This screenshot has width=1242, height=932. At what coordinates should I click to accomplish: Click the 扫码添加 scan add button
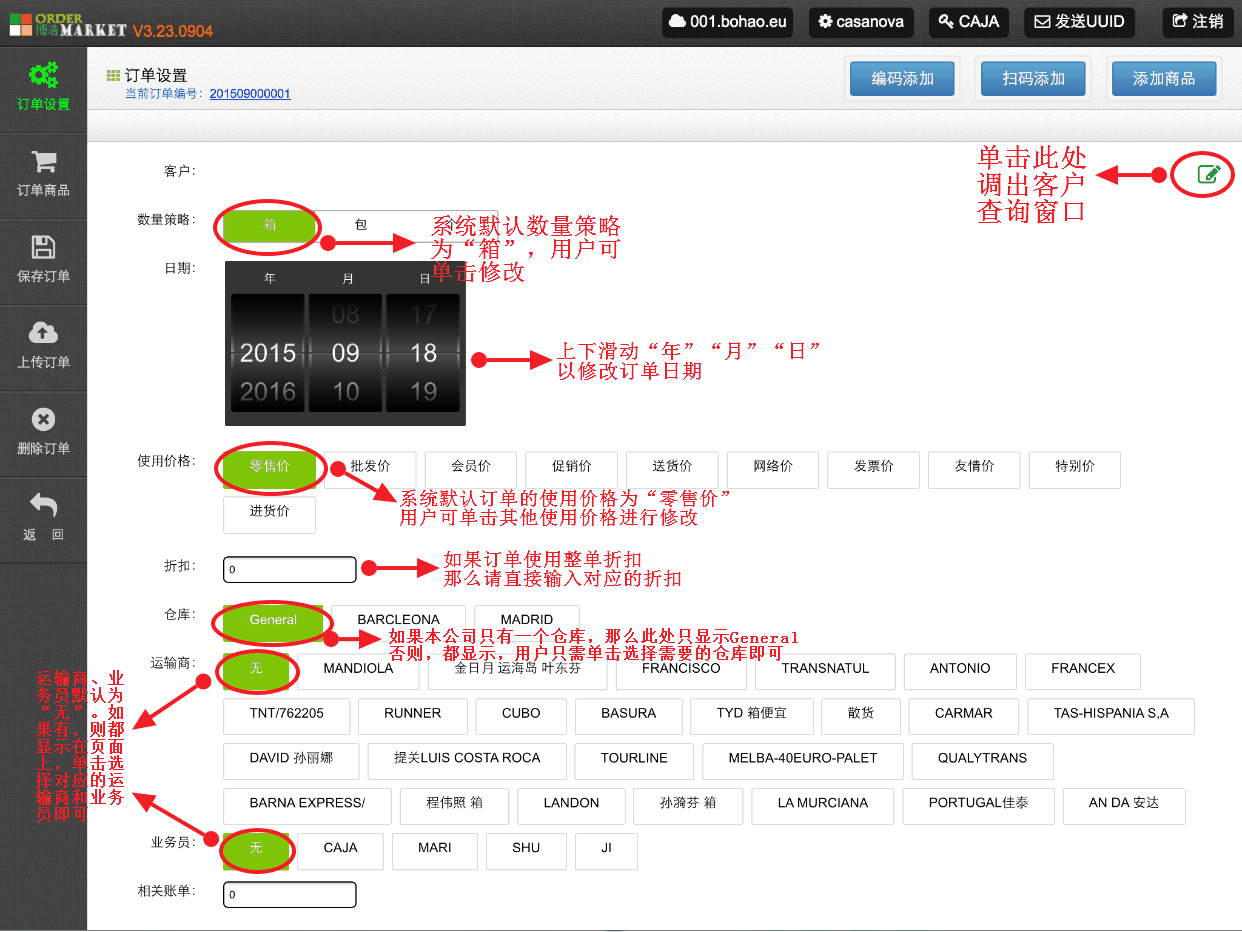point(1033,79)
